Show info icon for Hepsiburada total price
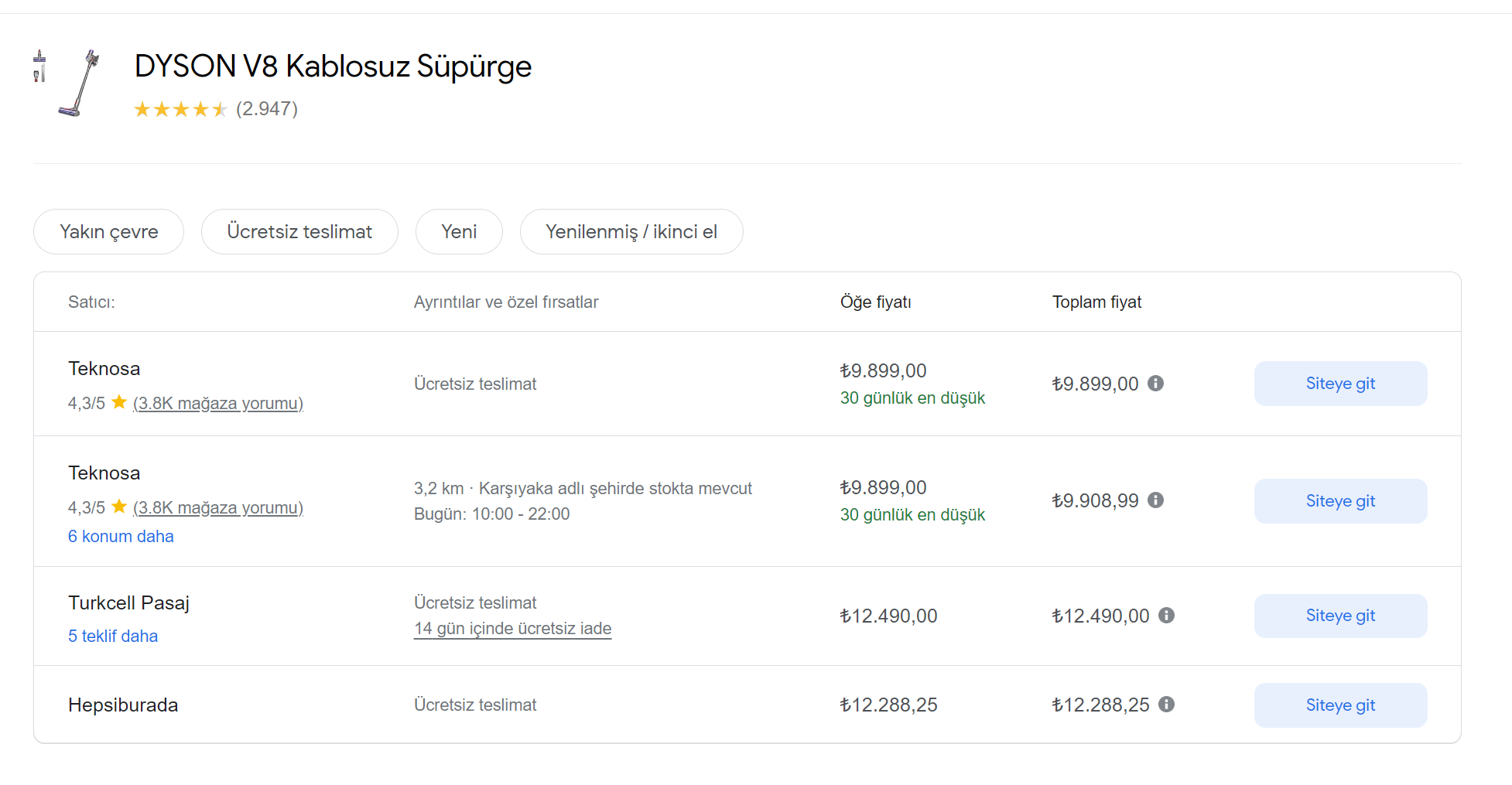The width and height of the screenshot is (1512, 785). (1166, 705)
